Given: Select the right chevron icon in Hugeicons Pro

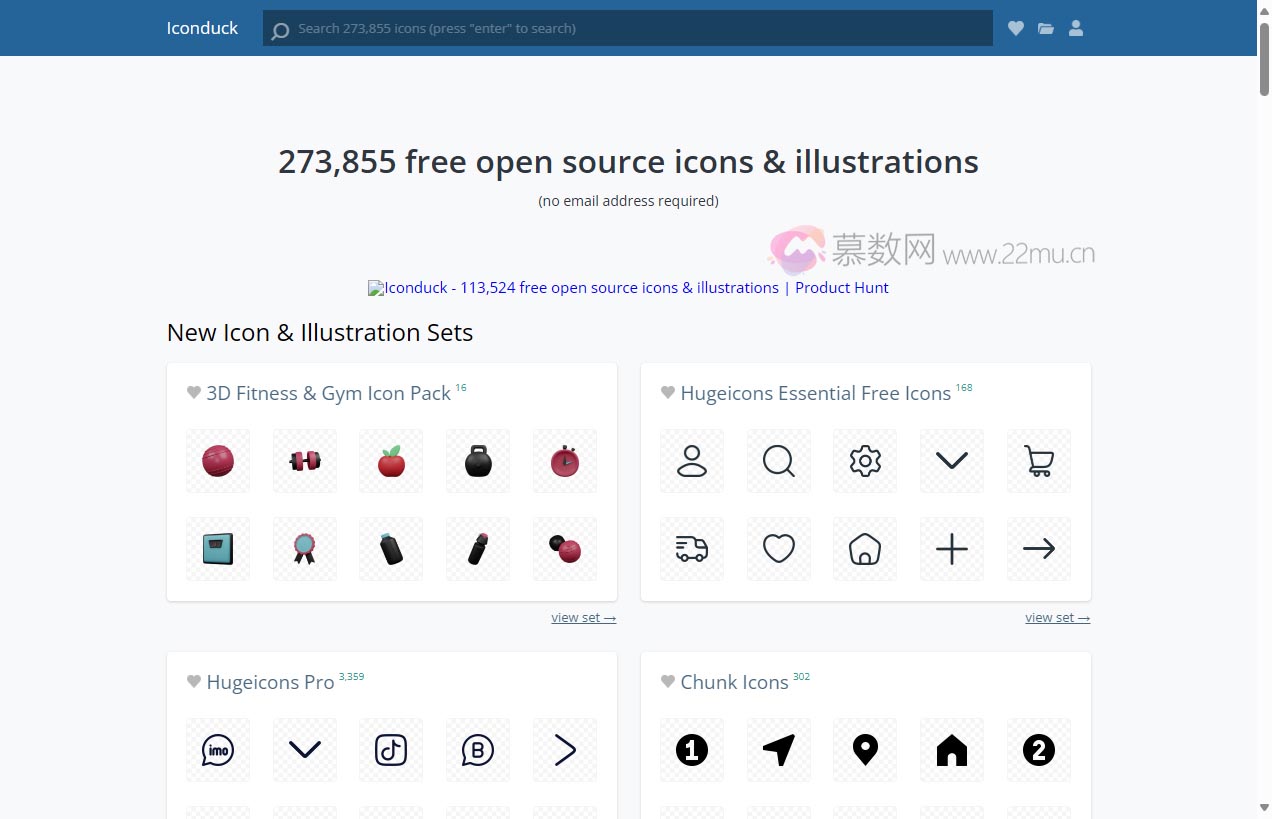Looking at the screenshot, I should pos(564,750).
